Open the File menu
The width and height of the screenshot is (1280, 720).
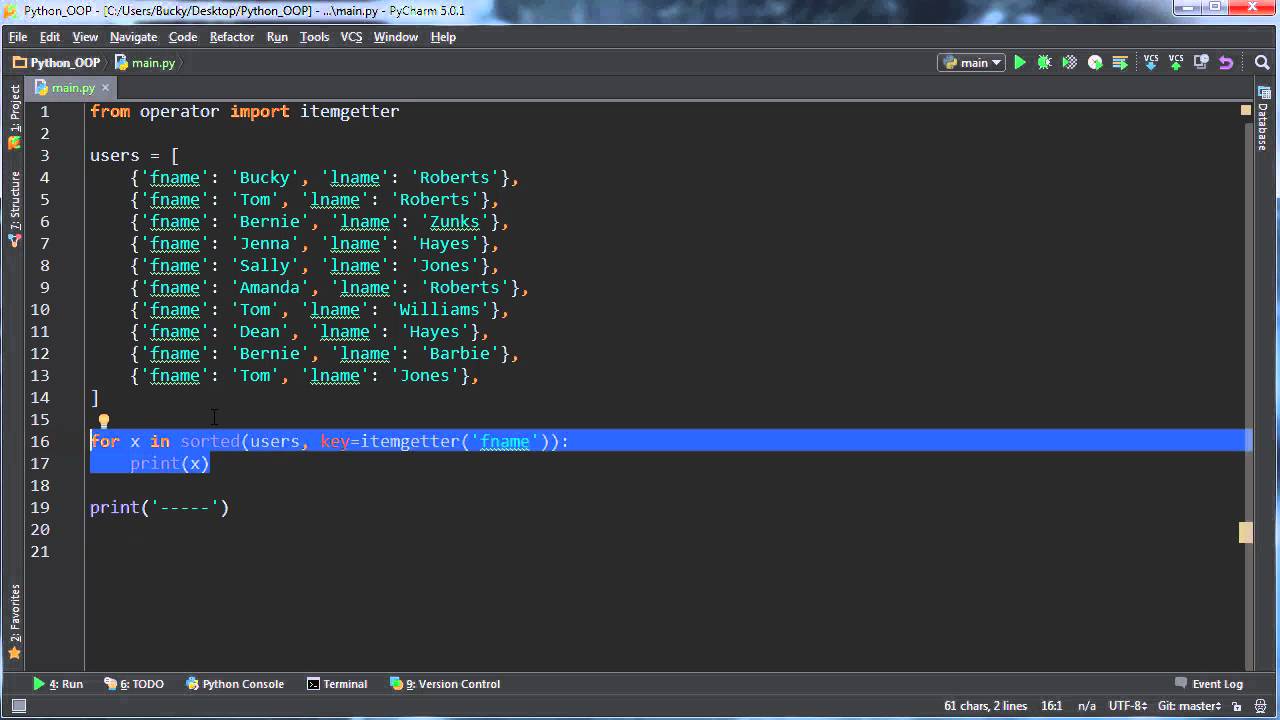tap(18, 37)
